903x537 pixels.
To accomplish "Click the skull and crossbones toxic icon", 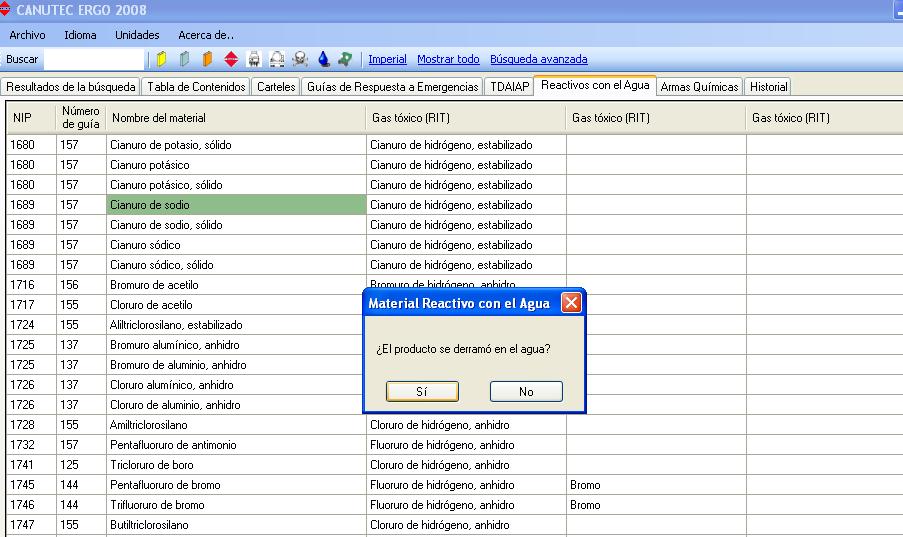I will (x=300, y=59).
